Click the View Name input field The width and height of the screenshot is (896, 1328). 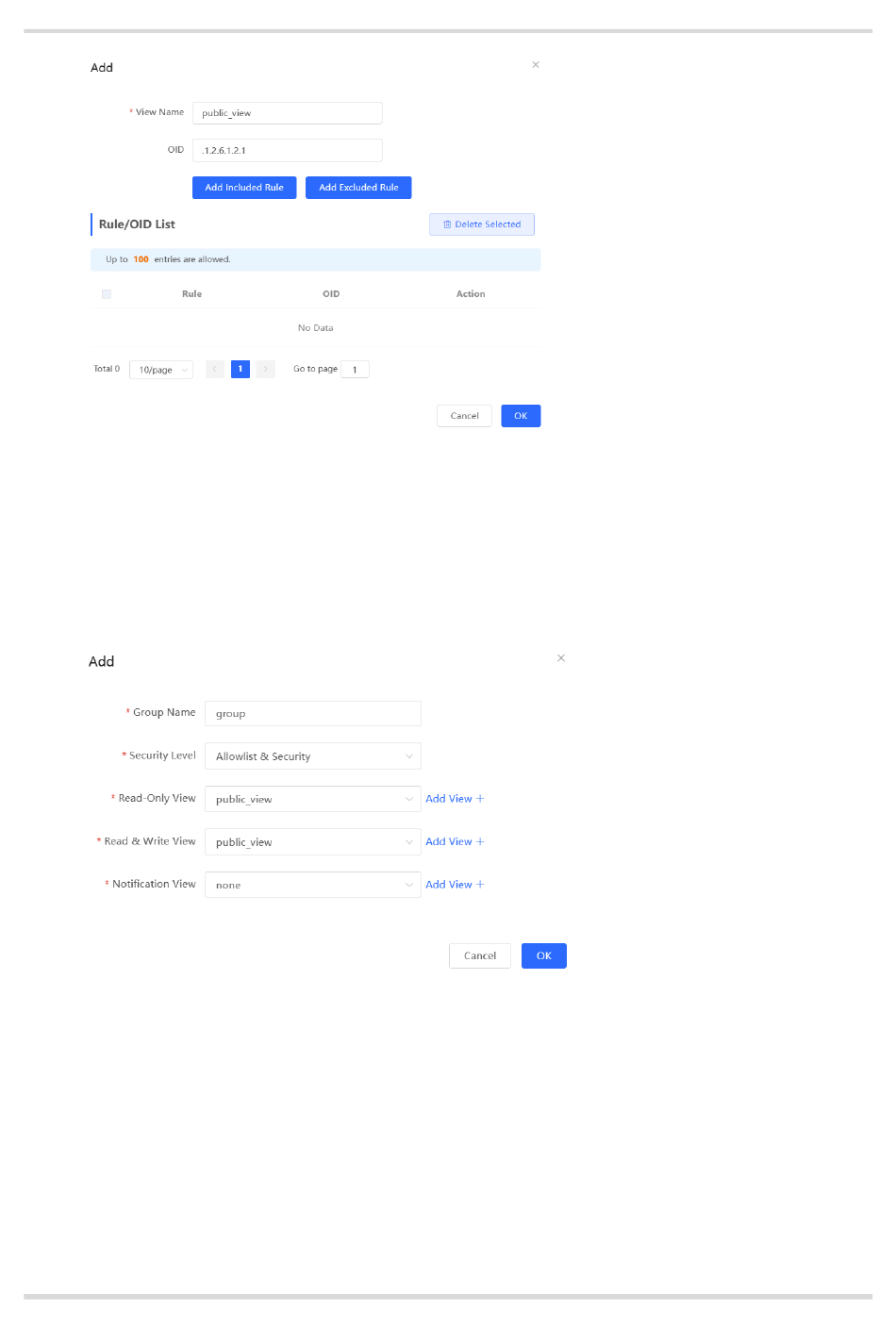pyautogui.click(x=288, y=113)
